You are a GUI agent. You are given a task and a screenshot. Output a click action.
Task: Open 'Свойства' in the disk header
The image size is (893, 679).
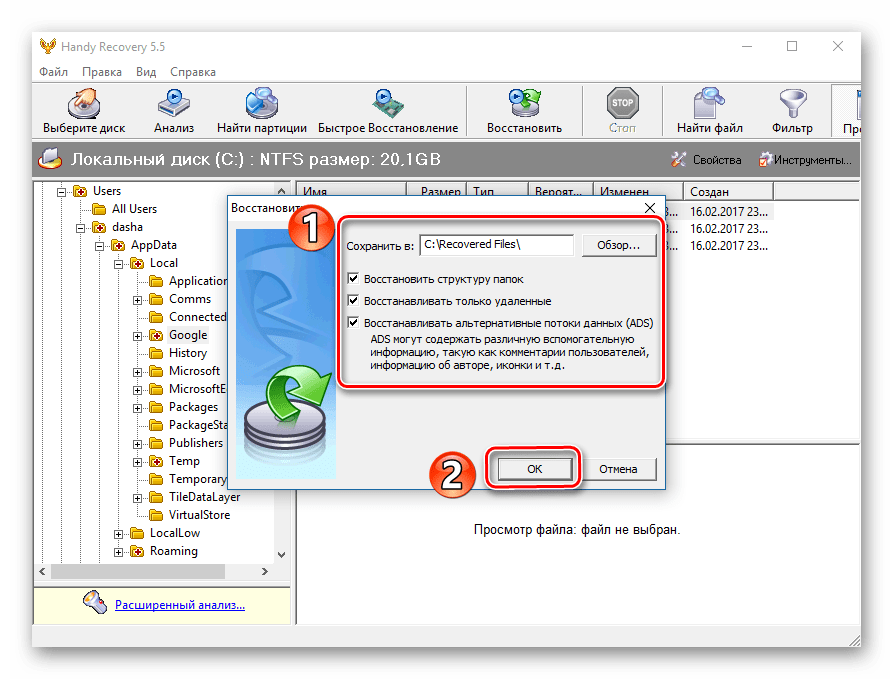[x=707, y=160]
